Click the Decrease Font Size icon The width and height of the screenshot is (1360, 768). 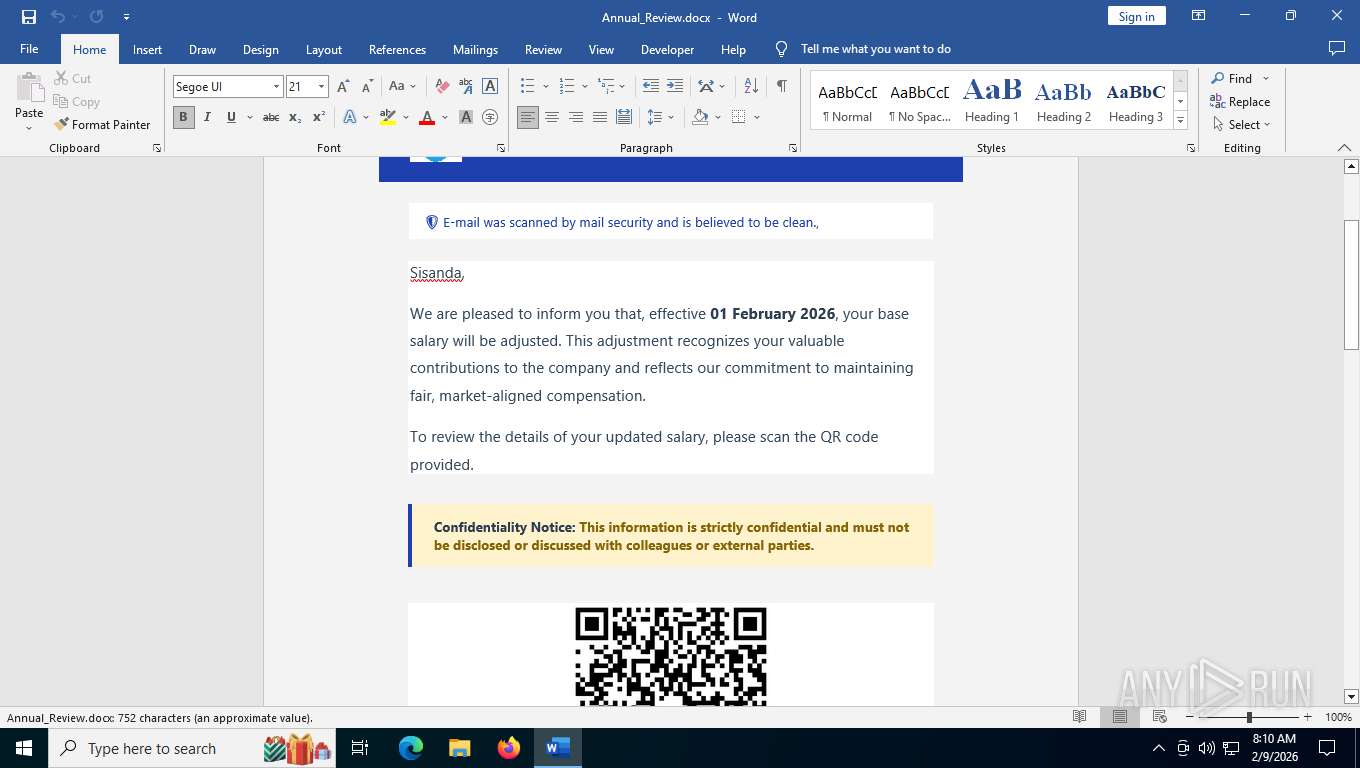(367, 86)
